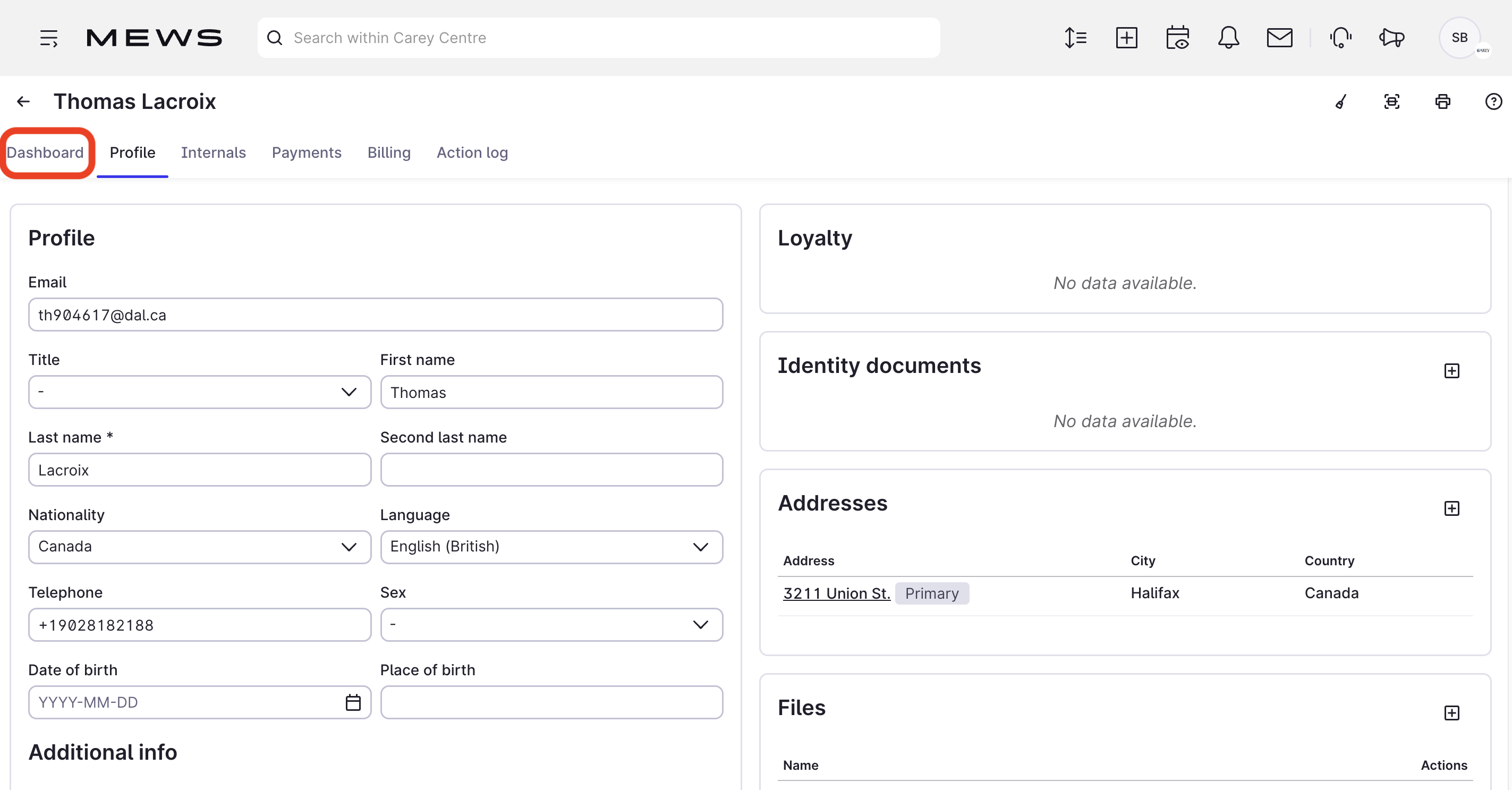Click the scan document icon
The image size is (1512, 790).
(x=1391, y=101)
